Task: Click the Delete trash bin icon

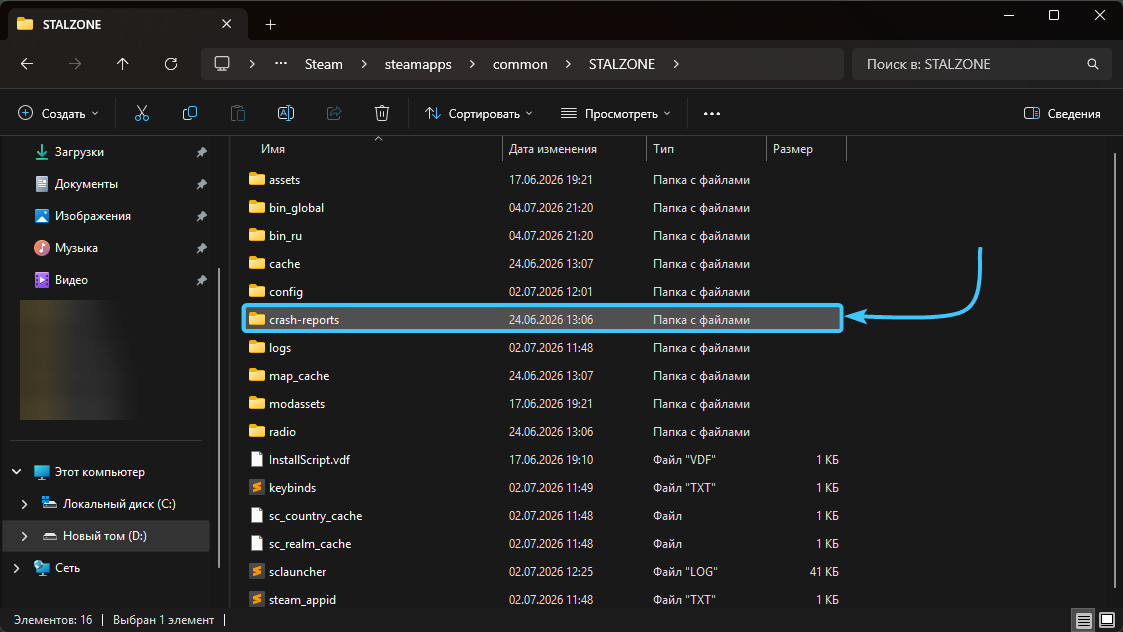Action: (x=382, y=113)
